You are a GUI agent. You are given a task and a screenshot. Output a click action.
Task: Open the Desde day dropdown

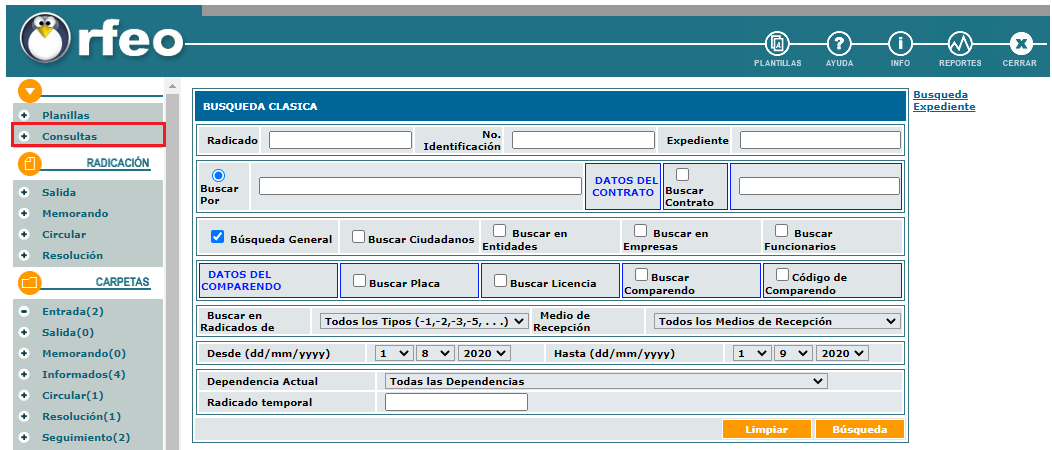392,353
